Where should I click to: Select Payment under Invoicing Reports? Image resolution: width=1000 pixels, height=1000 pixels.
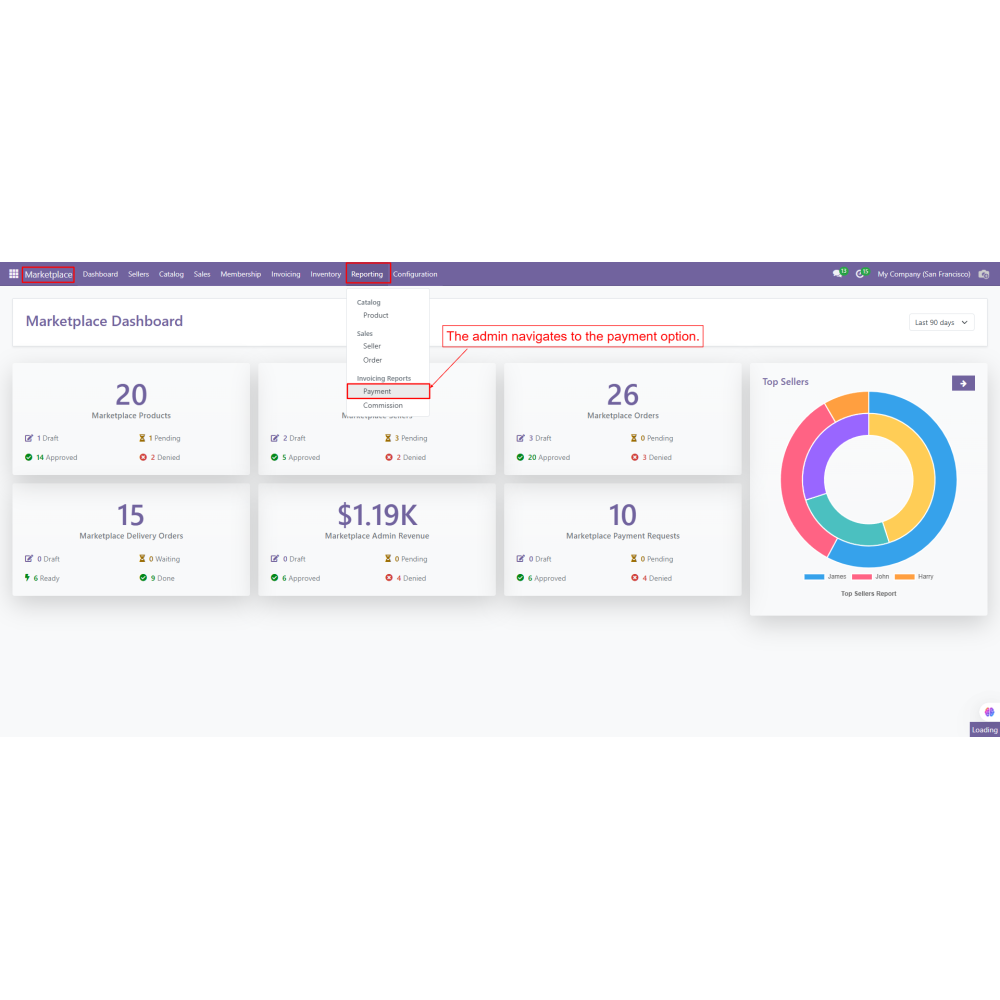point(377,392)
